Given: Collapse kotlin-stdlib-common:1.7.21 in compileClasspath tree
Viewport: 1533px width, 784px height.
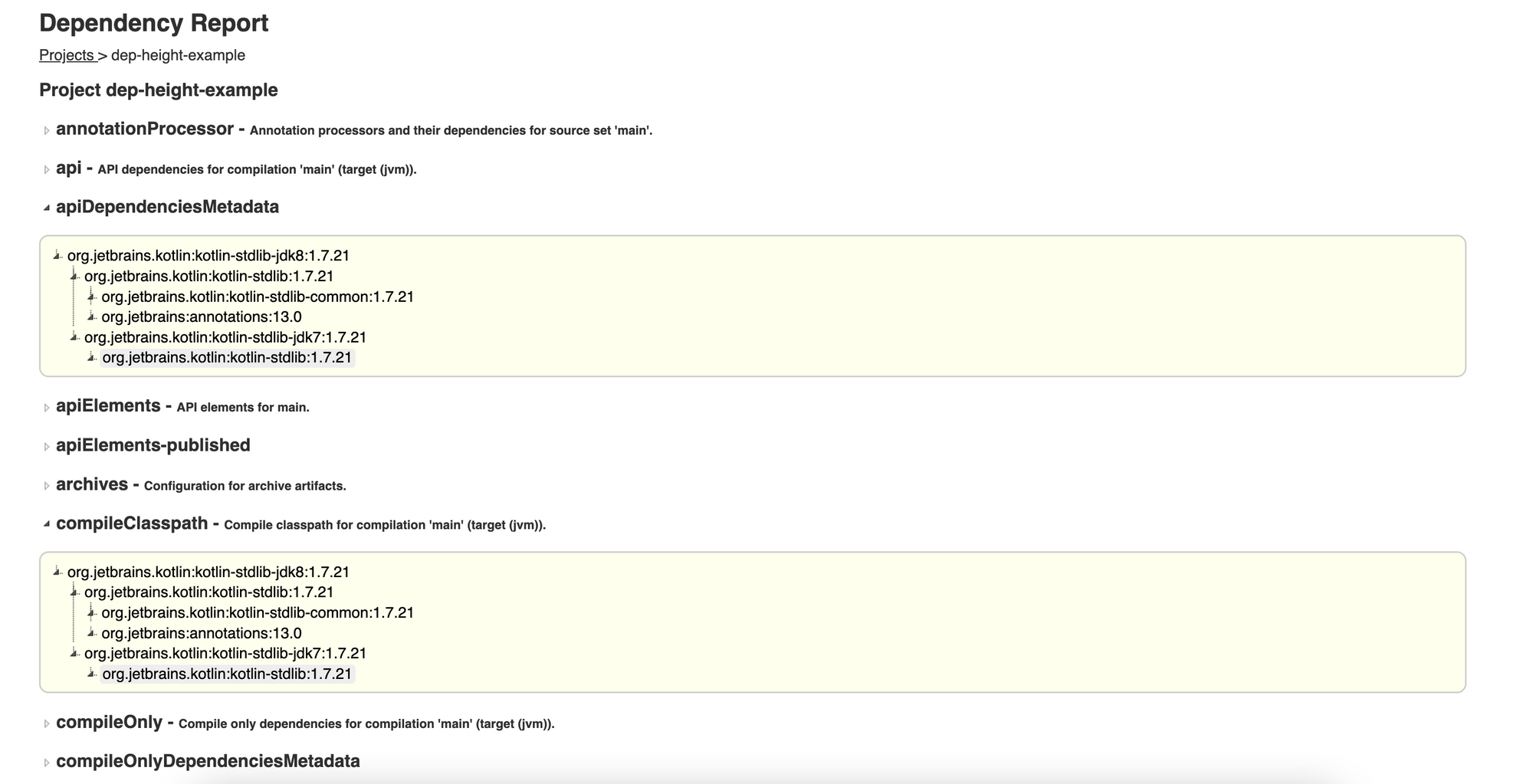Looking at the screenshot, I should [x=91, y=613].
